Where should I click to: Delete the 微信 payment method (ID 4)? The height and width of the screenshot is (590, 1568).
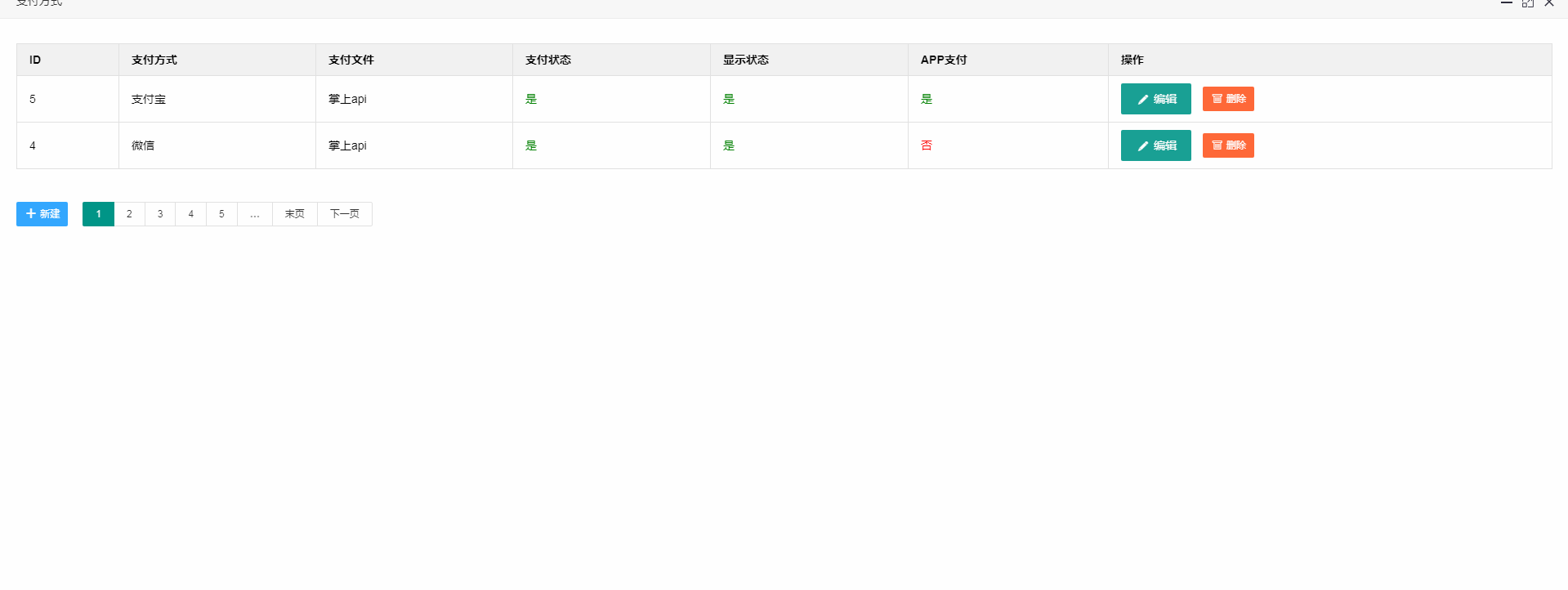click(1227, 145)
